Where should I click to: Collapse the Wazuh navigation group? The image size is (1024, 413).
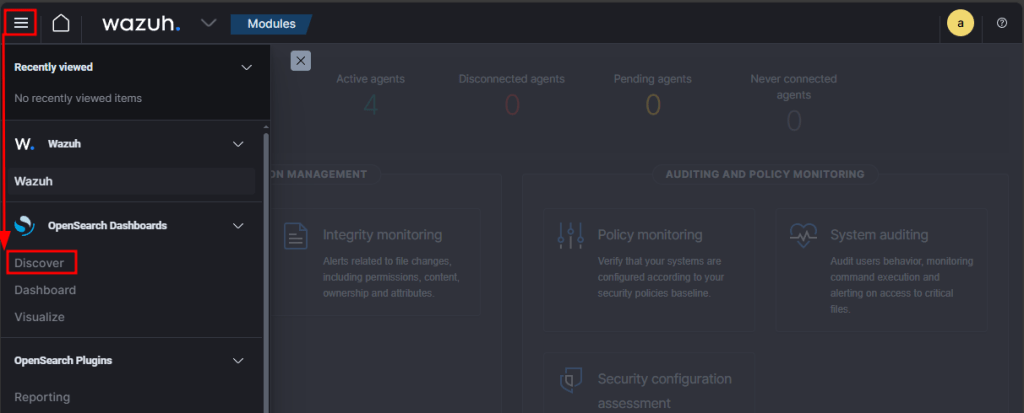238,144
